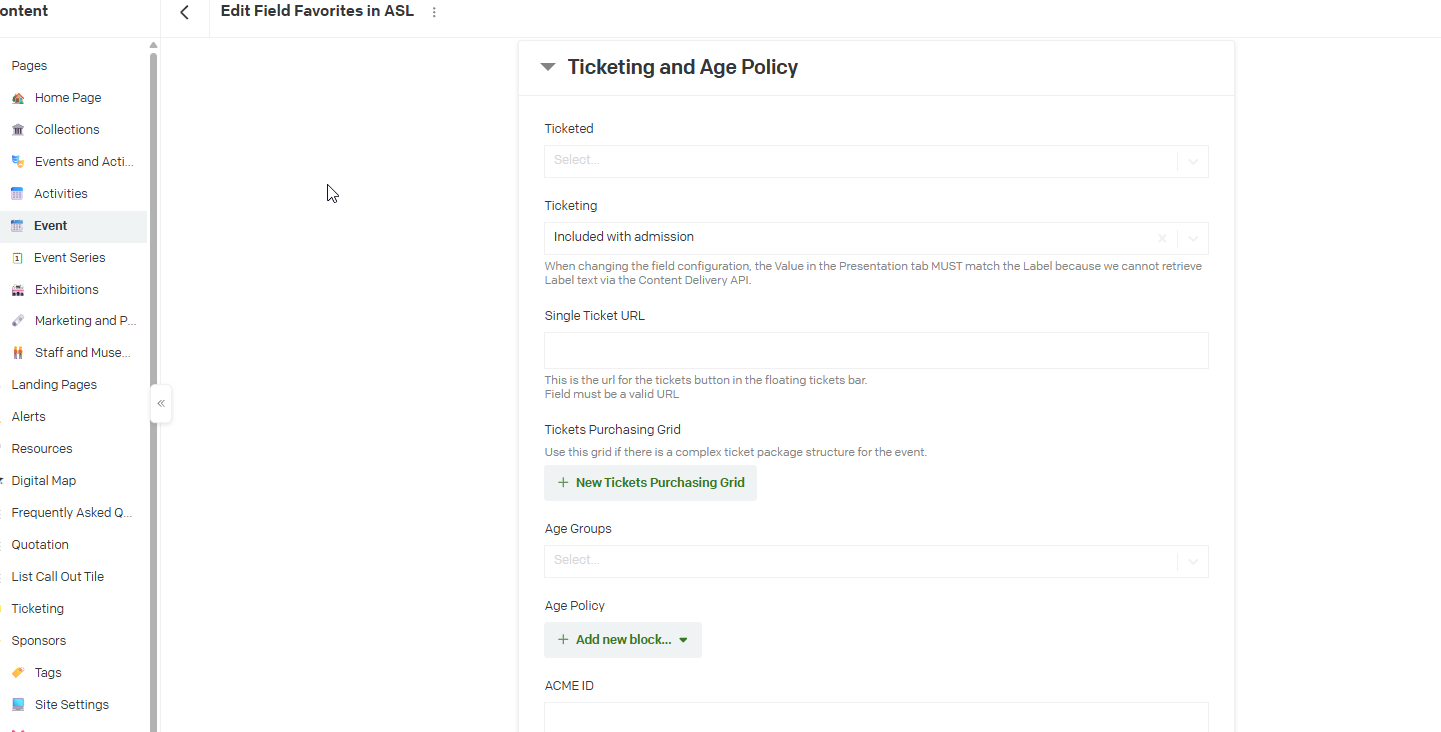1441x732 pixels.
Task: Click the Activities calendar icon
Action: (x=17, y=194)
